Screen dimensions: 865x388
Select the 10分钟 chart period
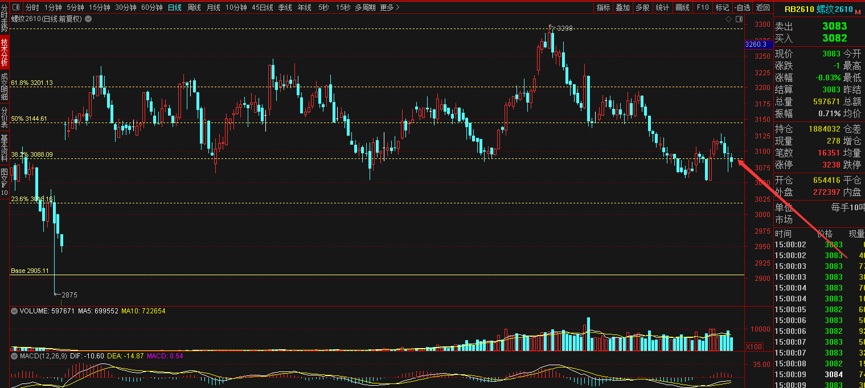(x=236, y=8)
